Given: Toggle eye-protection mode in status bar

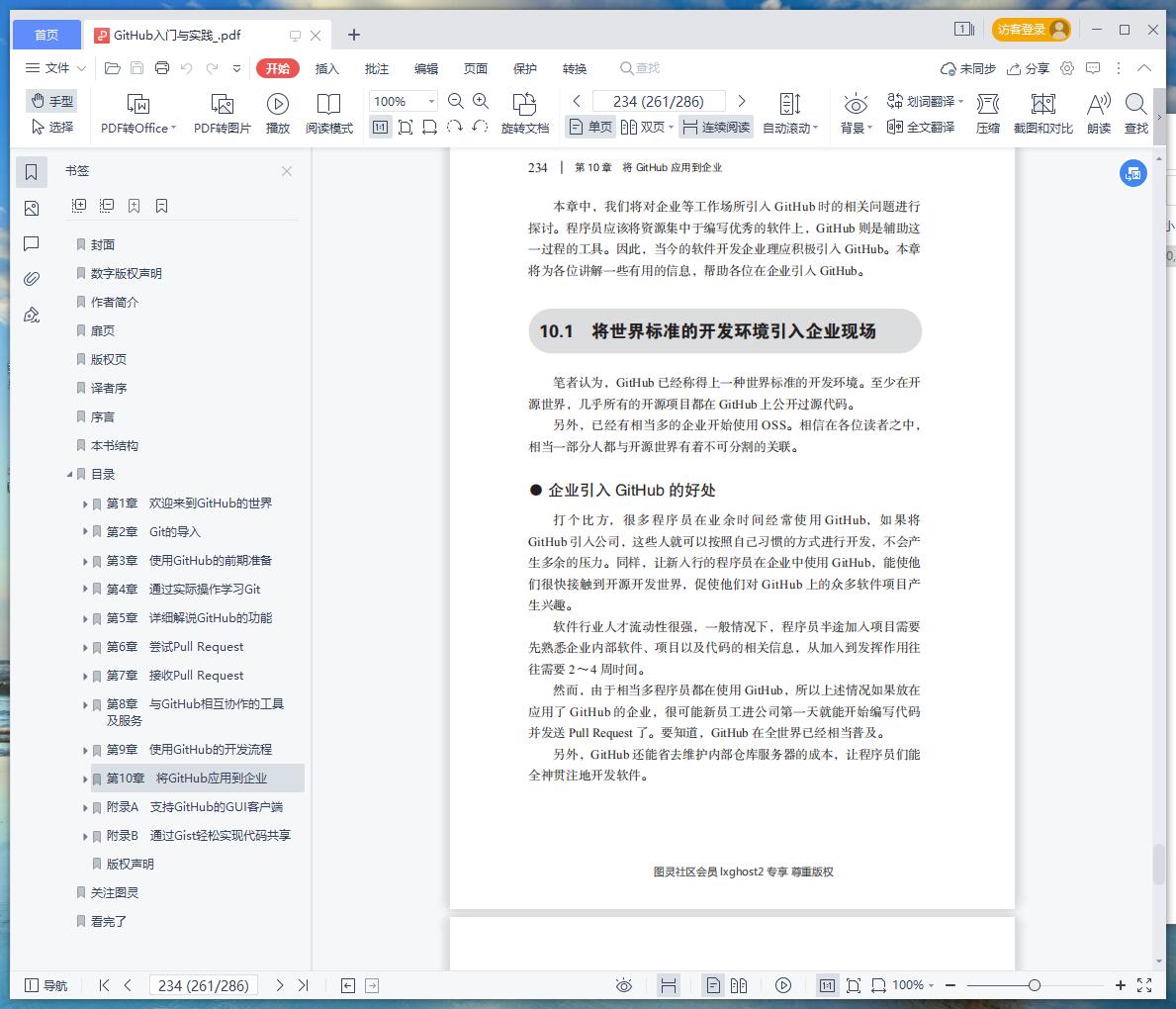Looking at the screenshot, I should click(x=624, y=985).
